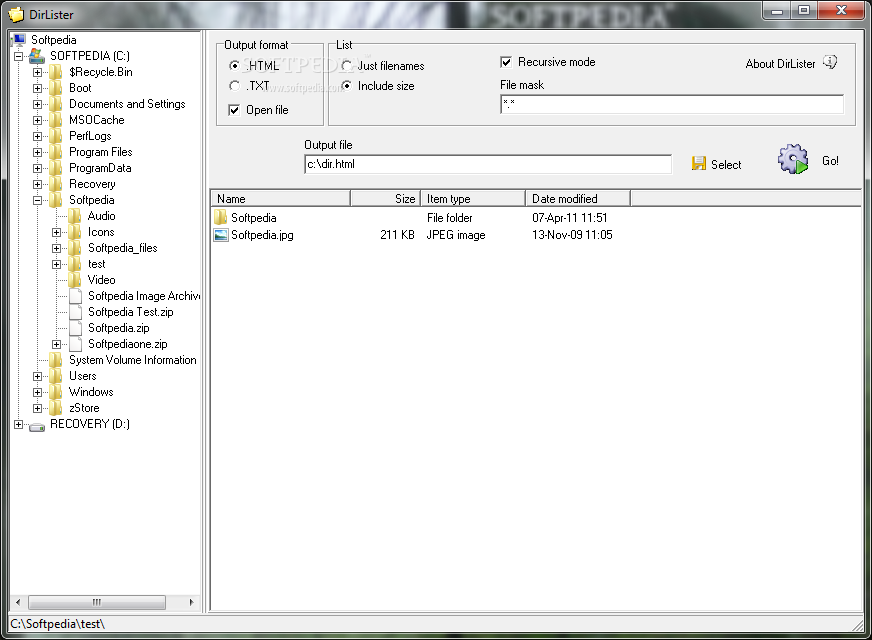Minimize the DirLister window
This screenshot has width=872, height=640.
(777, 10)
